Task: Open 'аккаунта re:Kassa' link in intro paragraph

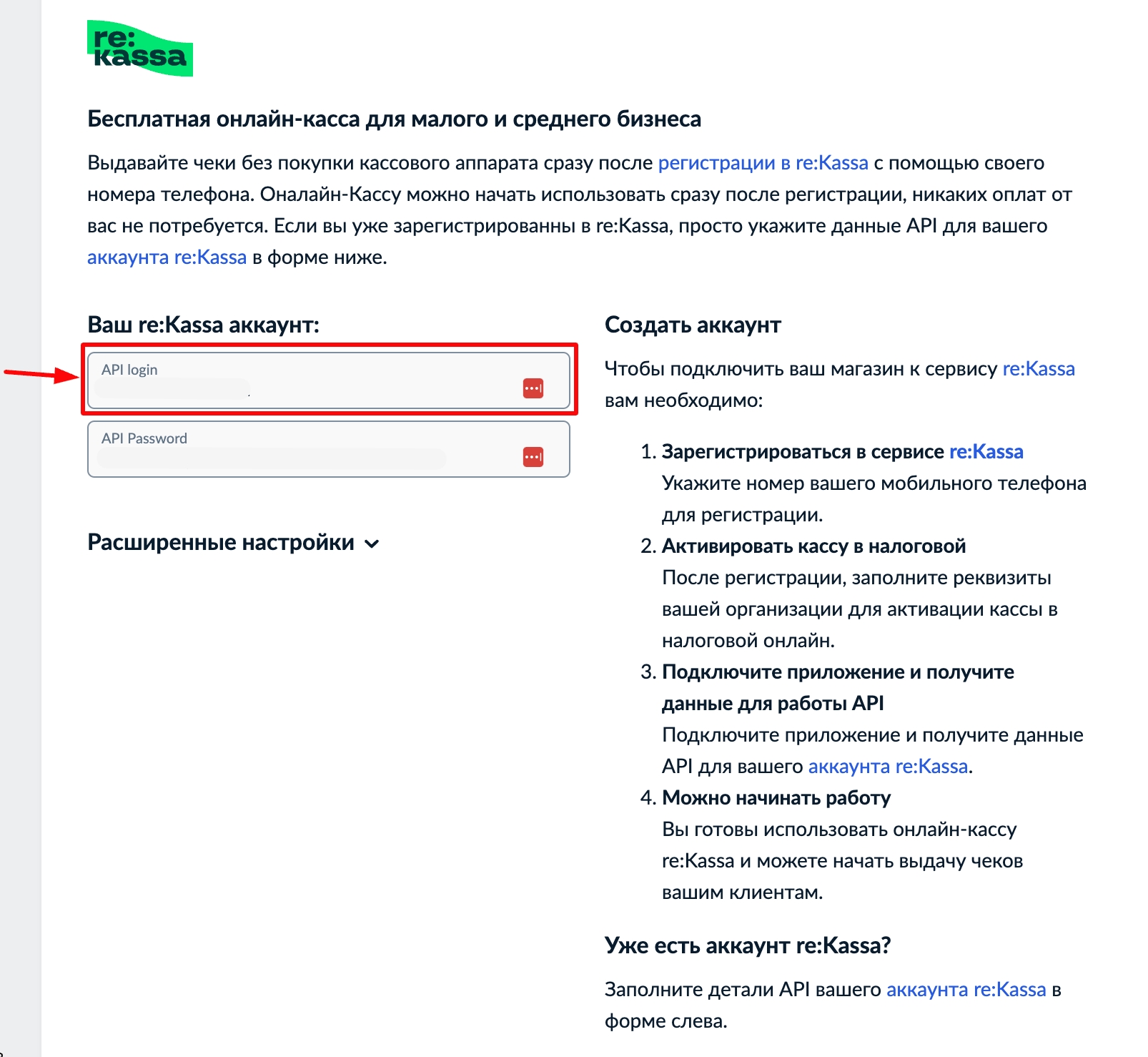Action: [167, 257]
